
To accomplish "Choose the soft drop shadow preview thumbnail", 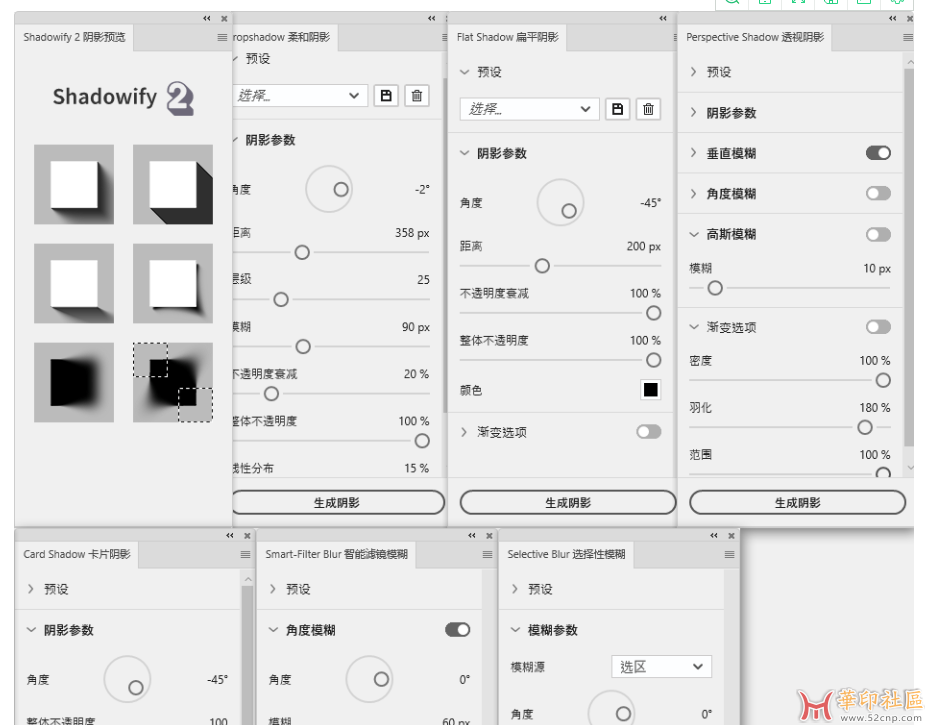I will tap(74, 184).
